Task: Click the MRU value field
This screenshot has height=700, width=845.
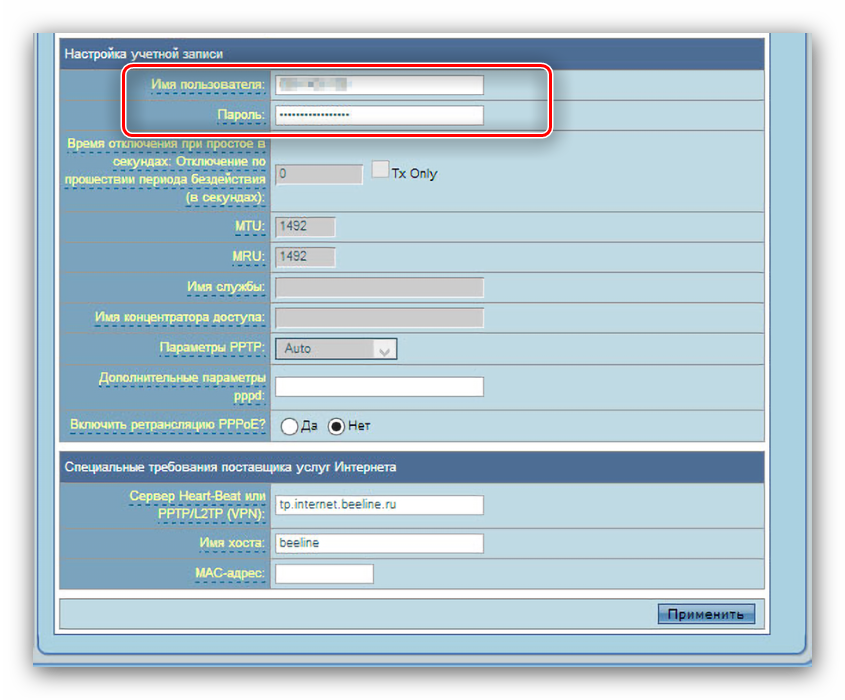Action: point(305,257)
